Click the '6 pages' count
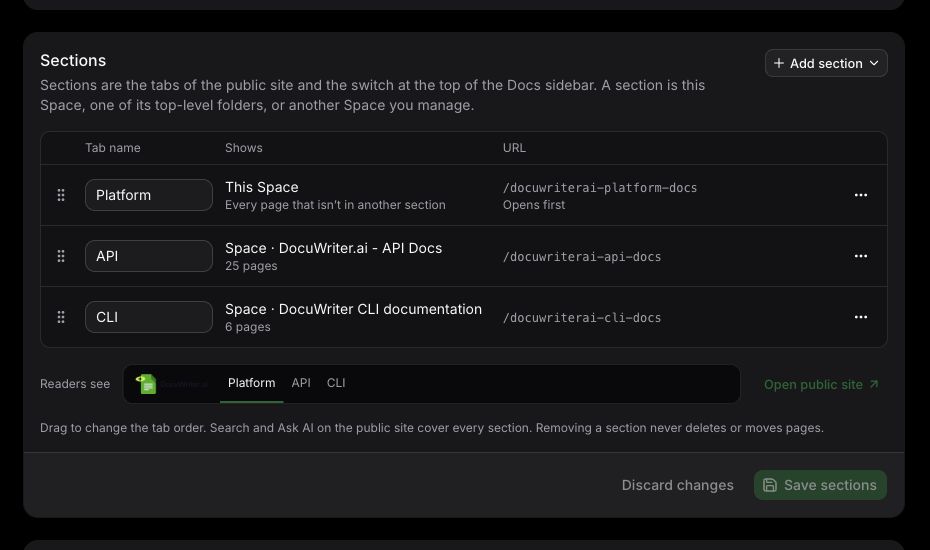This screenshot has width=930, height=550. [x=247, y=327]
